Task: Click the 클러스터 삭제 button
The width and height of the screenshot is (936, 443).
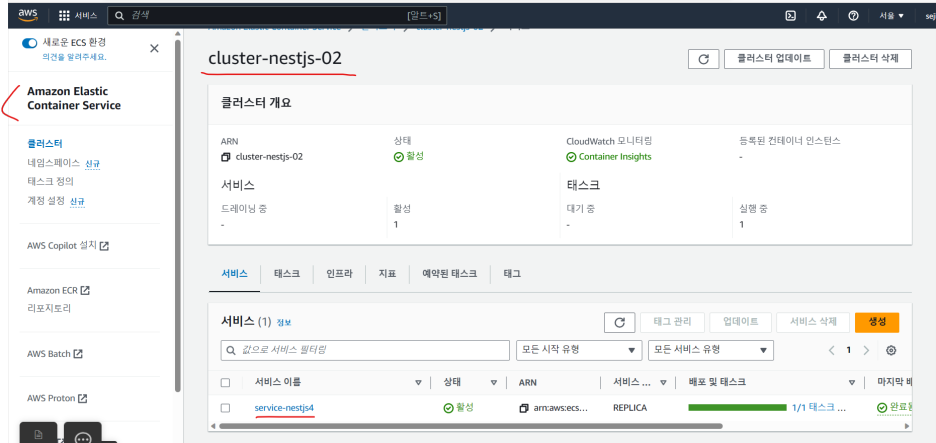Action: 870,59
